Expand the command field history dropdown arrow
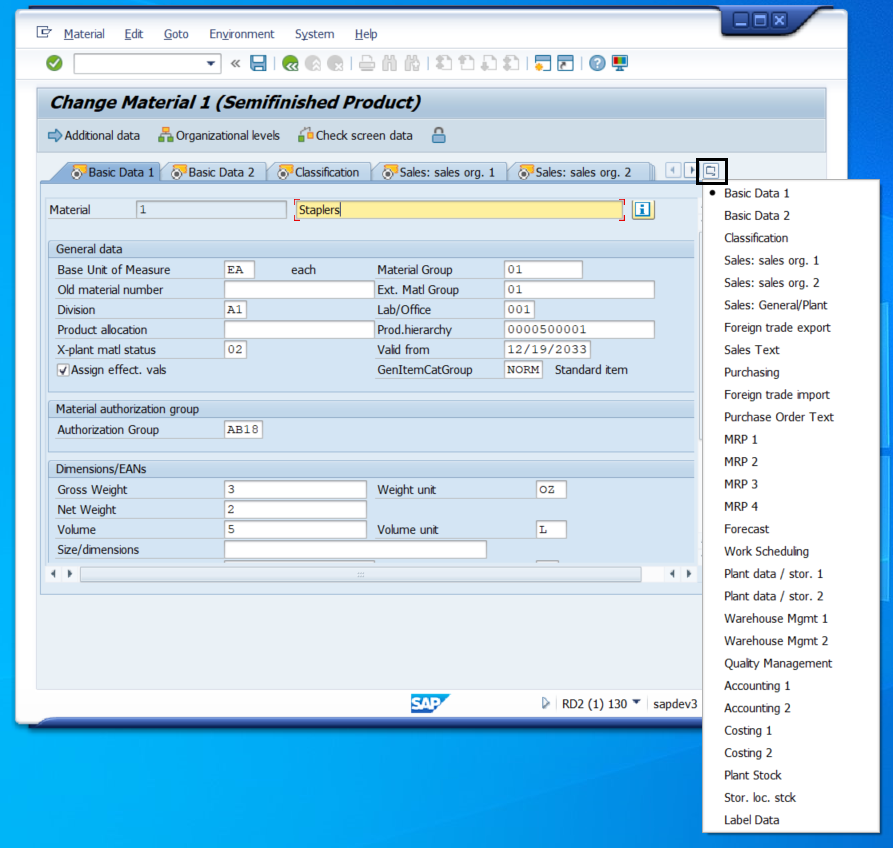Viewport: 893px width, 848px height. 211,63
